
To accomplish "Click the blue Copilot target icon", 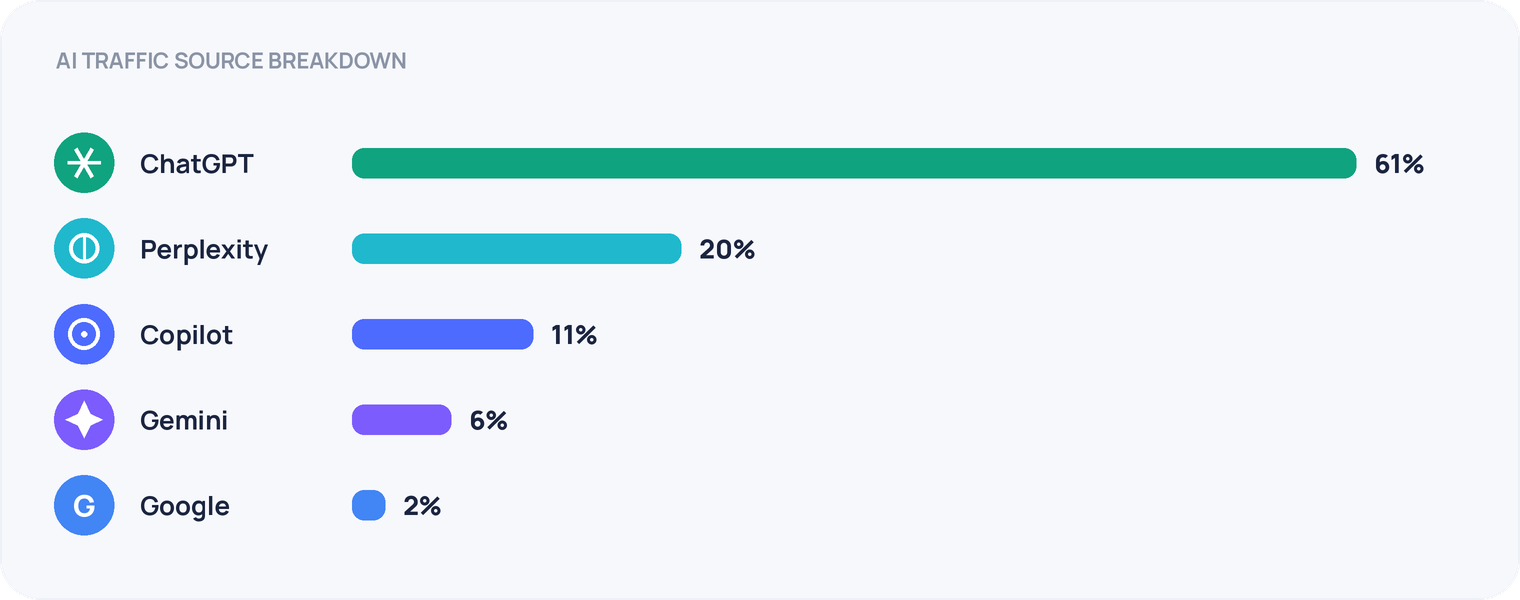I will 84,334.
